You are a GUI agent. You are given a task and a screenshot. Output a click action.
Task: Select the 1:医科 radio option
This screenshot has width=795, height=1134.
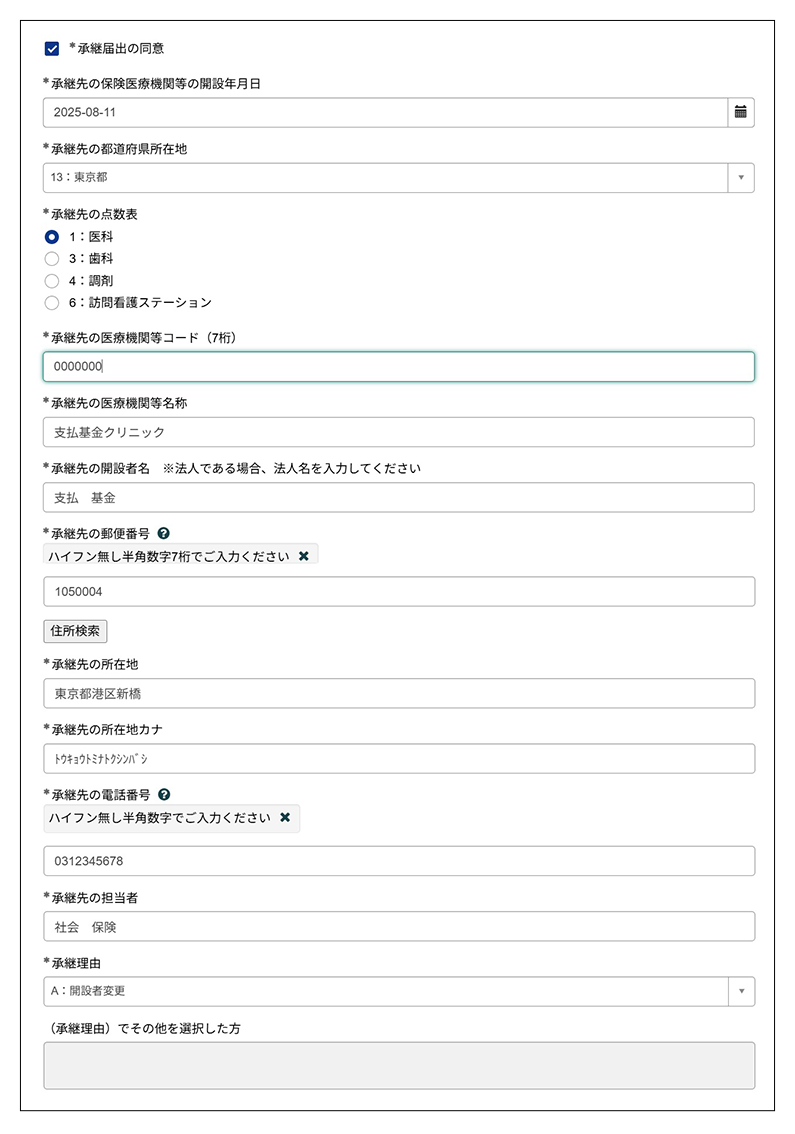tap(52, 237)
